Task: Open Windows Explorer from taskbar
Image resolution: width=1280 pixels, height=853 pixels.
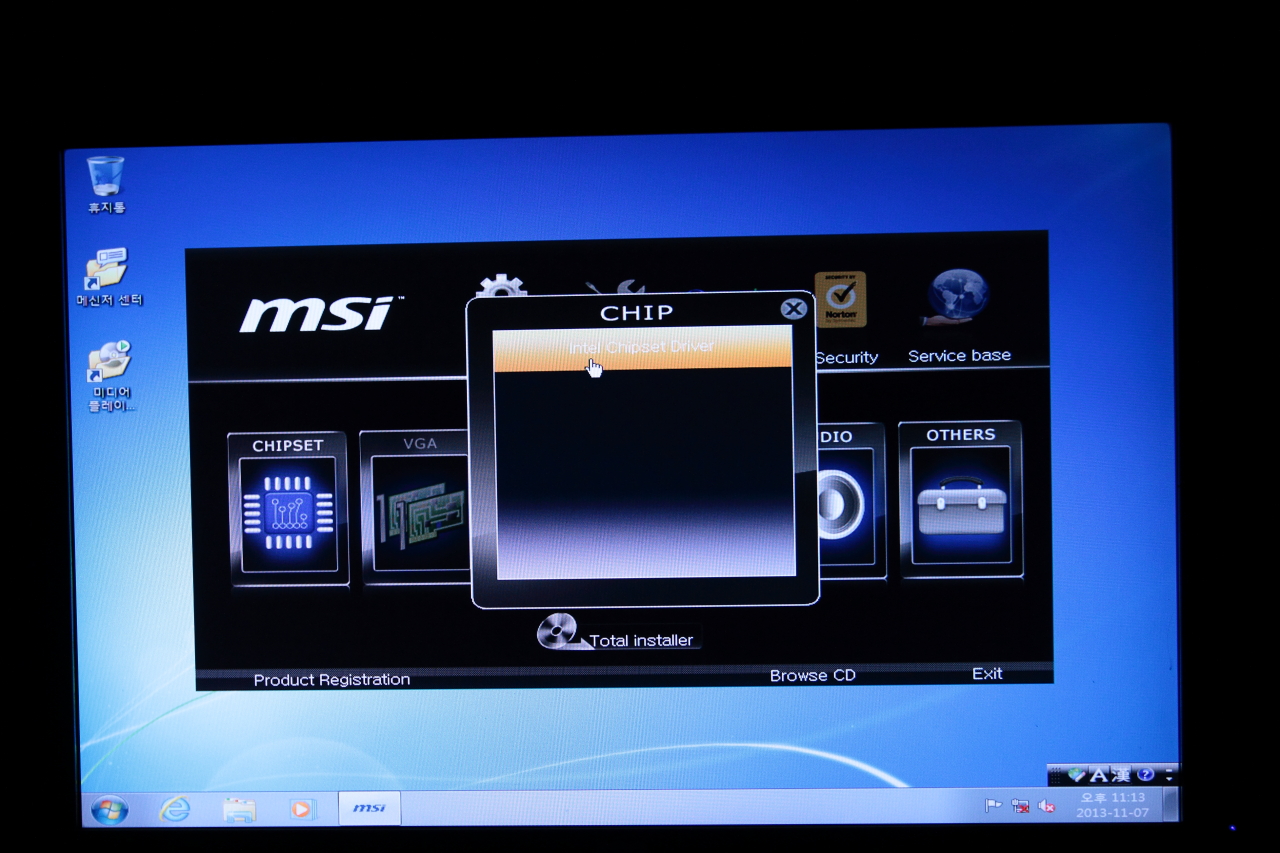Action: point(239,809)
